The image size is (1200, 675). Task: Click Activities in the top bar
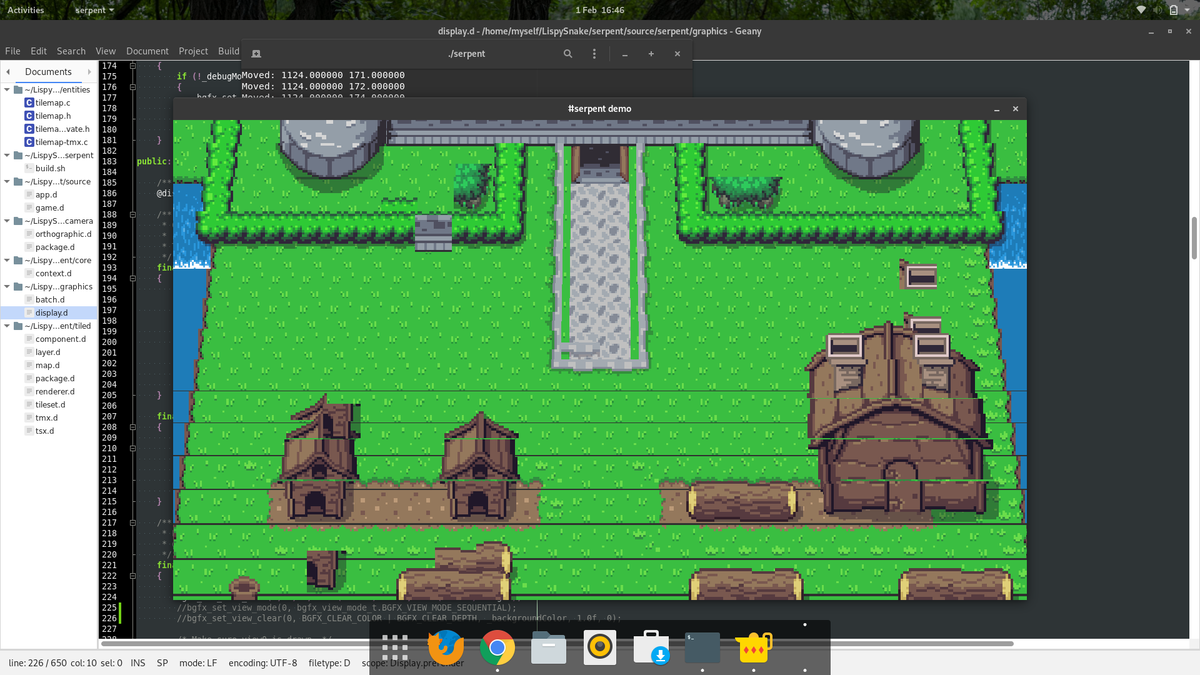pyautogui.click(x=26, y=9)
